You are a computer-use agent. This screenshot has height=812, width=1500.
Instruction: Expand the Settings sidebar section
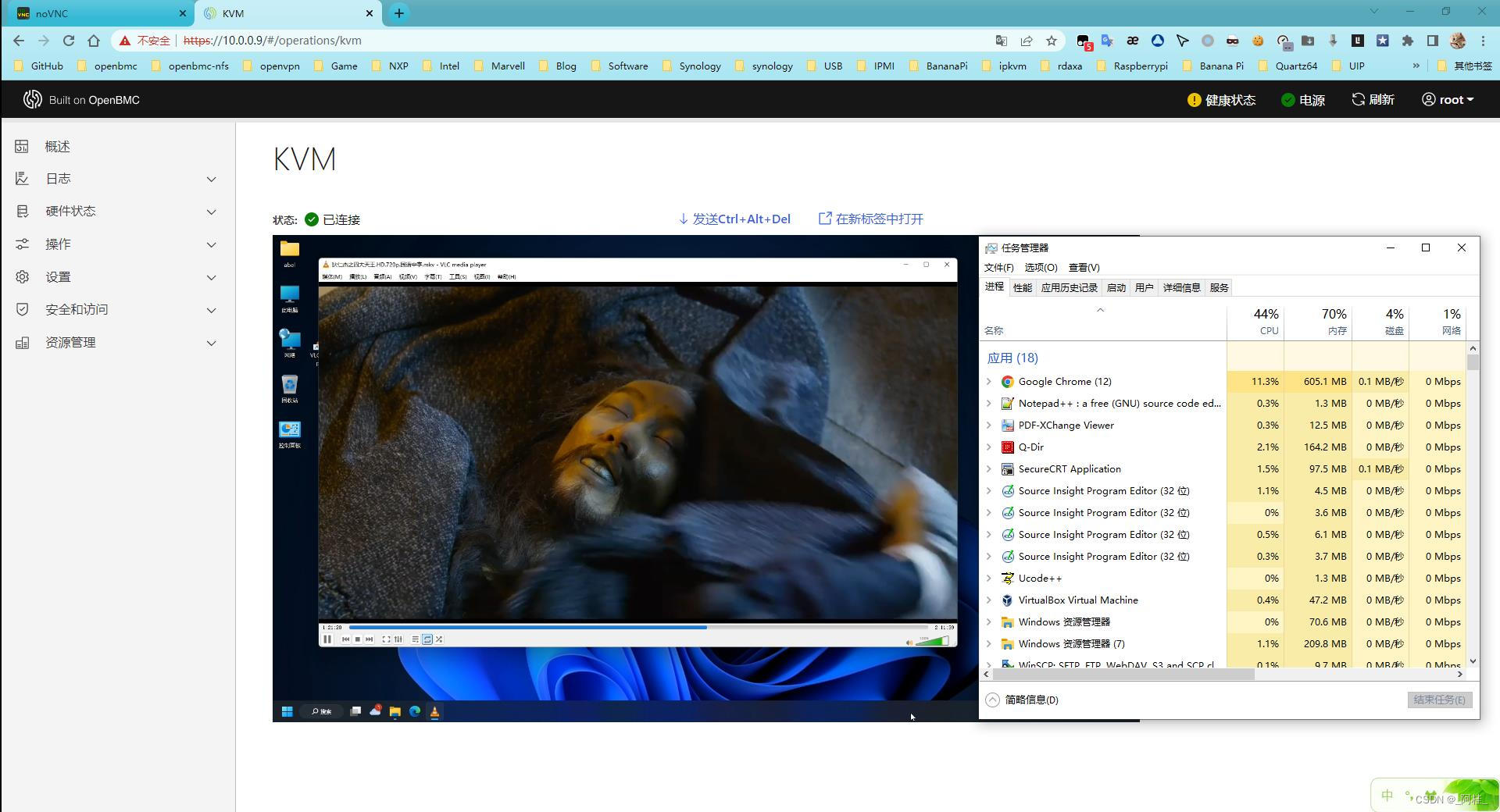click(x=117, y=277)
